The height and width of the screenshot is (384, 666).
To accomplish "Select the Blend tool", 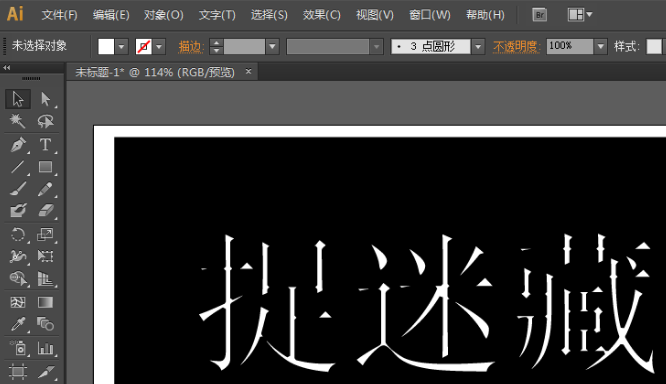I will [x=45, y=325].
